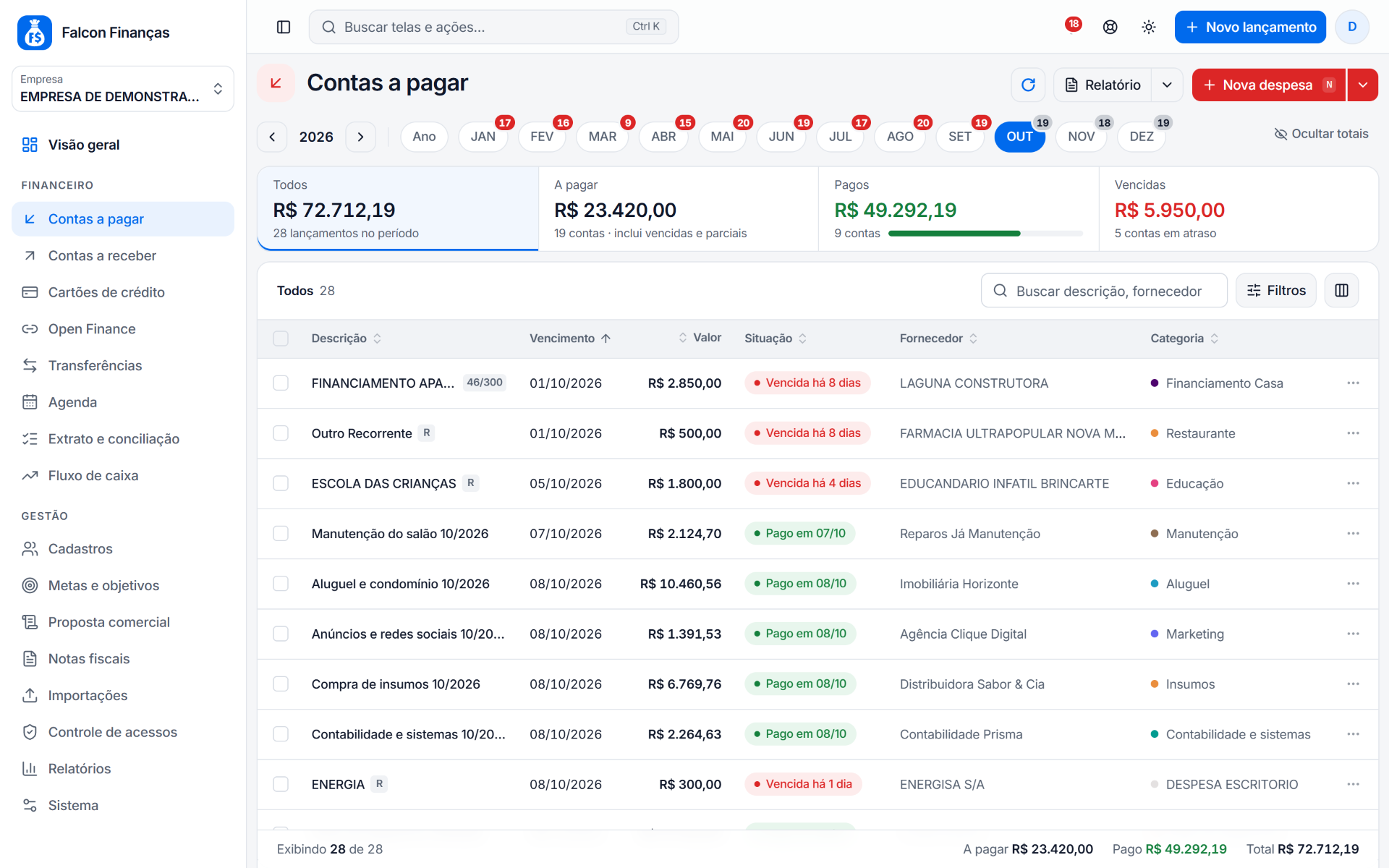Open user avatar D

click(1351, 27)
